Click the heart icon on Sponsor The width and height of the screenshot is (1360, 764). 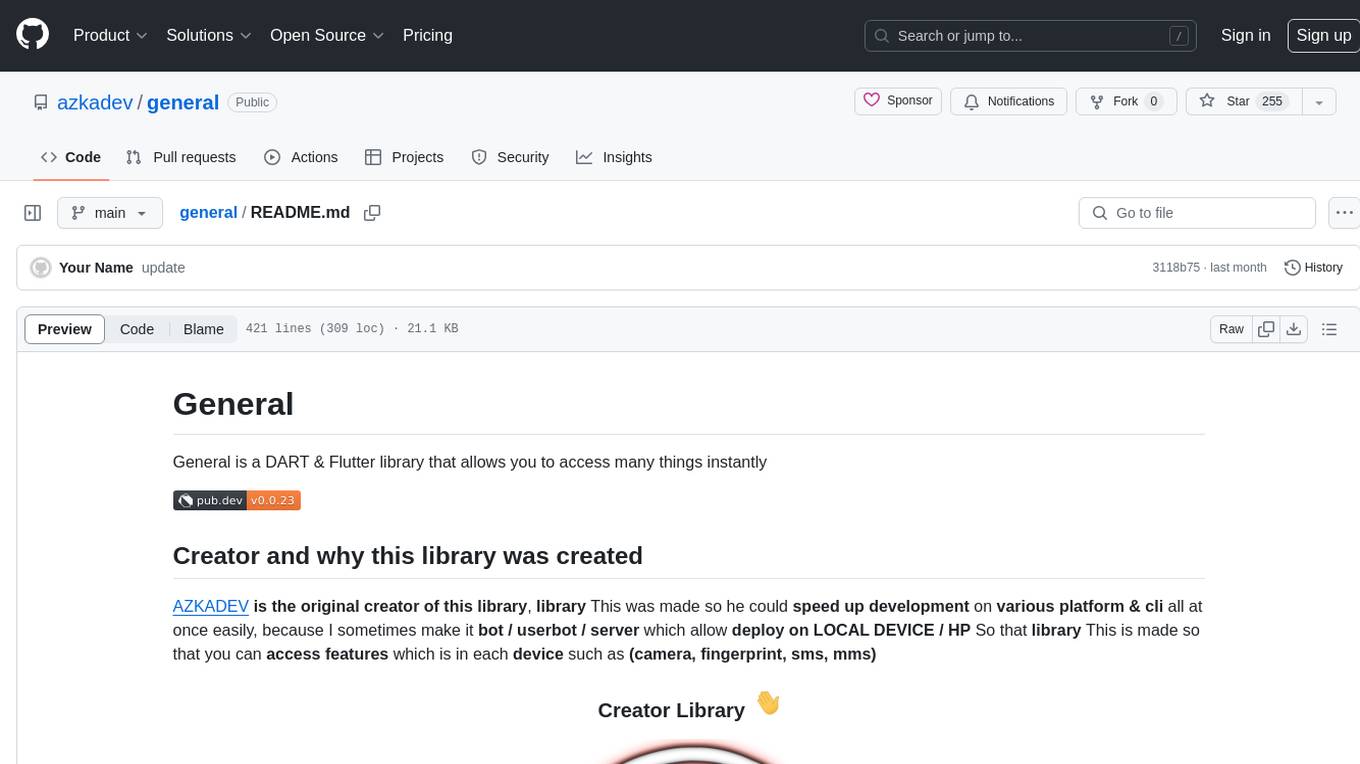[x=871, y=100]
